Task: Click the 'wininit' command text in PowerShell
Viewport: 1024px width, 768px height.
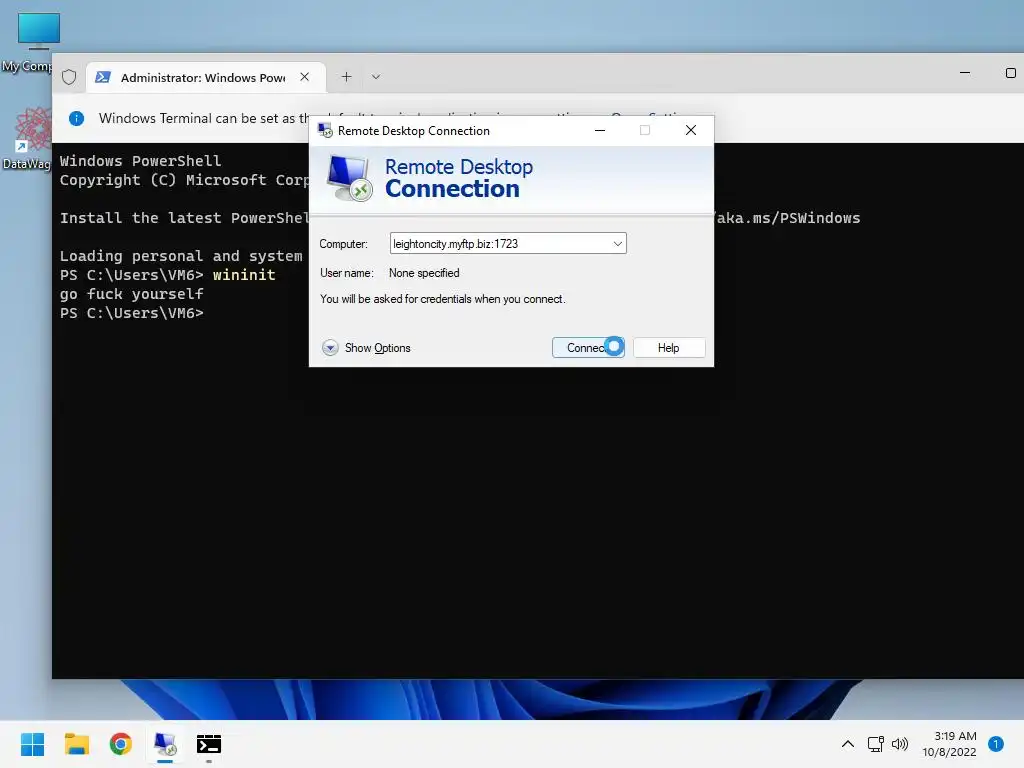Action: point(244,275)
